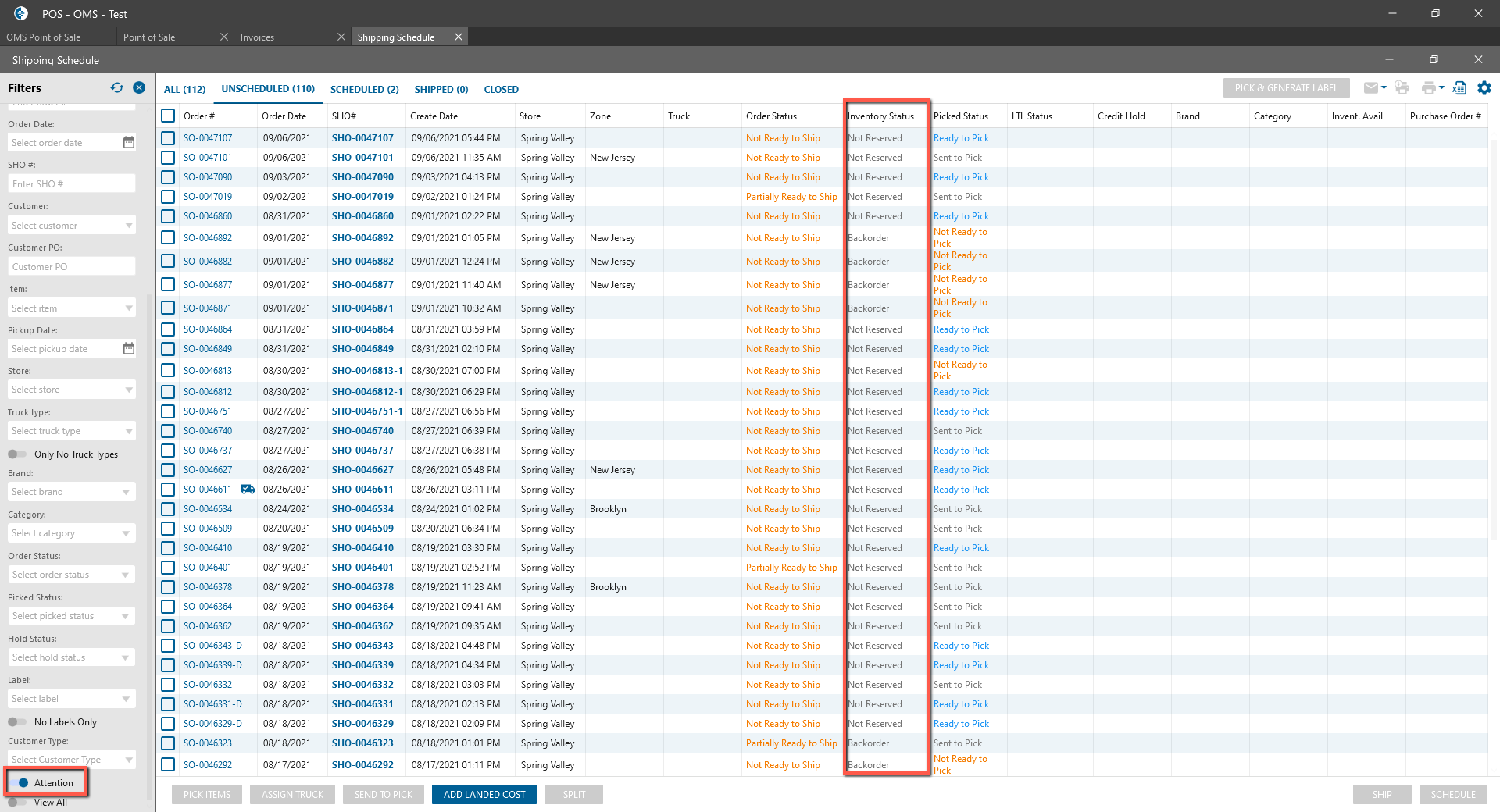Check the row SO-0046892
The image size is (1500, 812).
coord(168,238)
